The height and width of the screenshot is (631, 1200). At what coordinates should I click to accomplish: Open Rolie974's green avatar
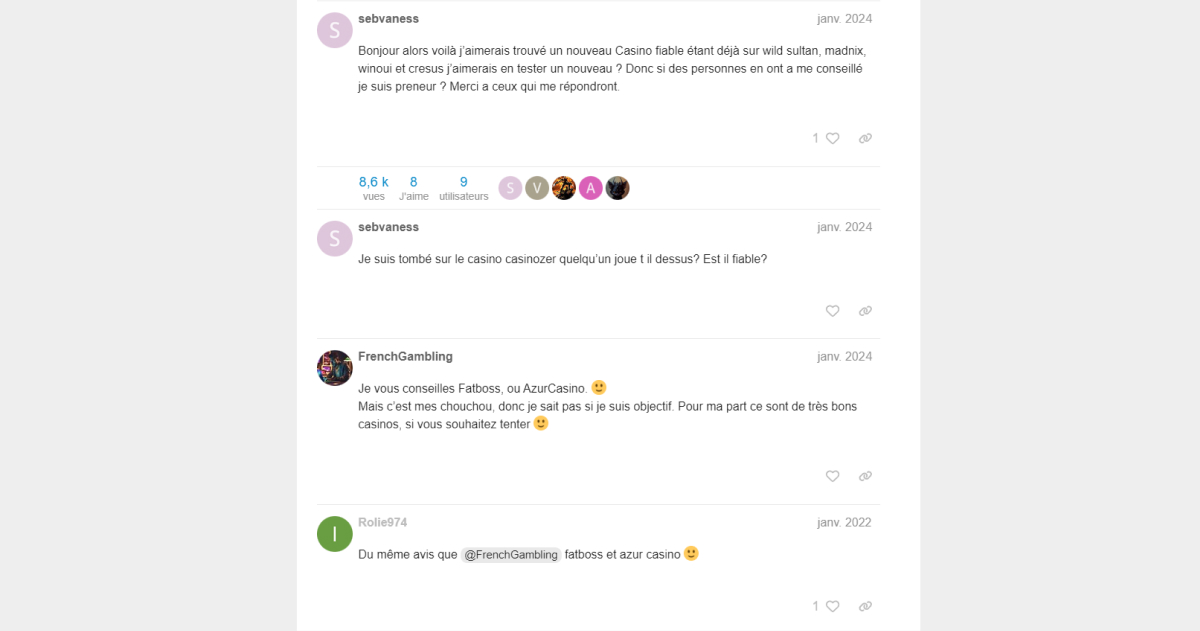334,534
